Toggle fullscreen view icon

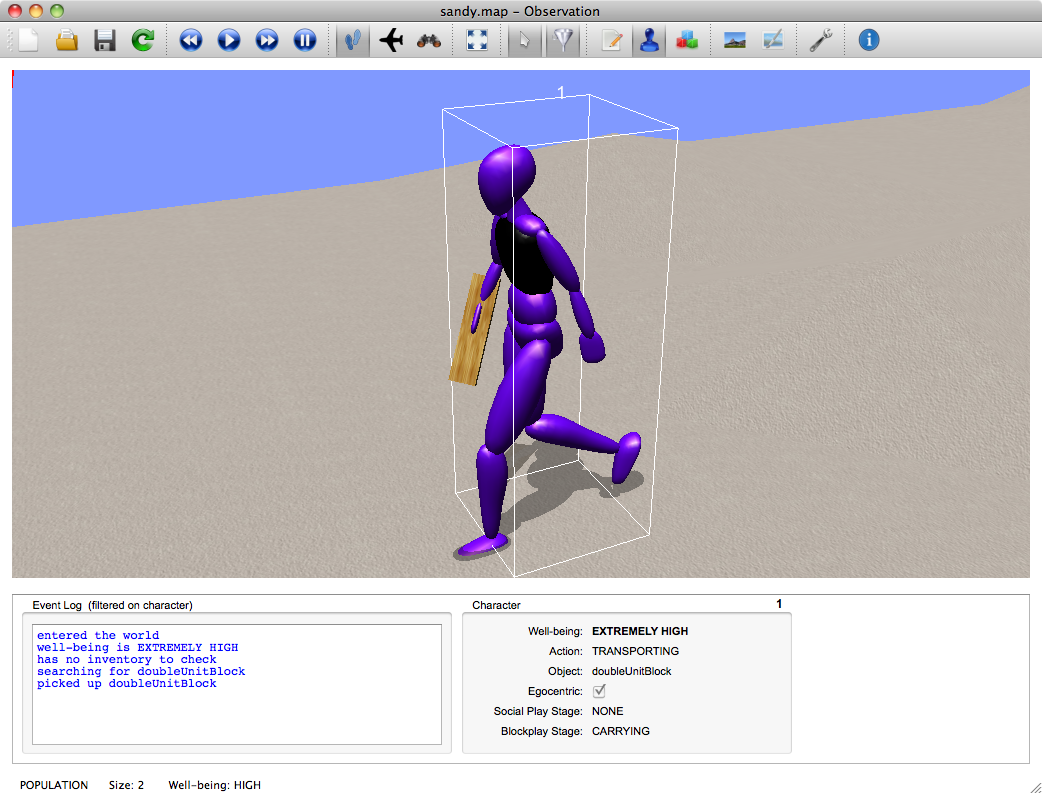(x=477, y=41)
